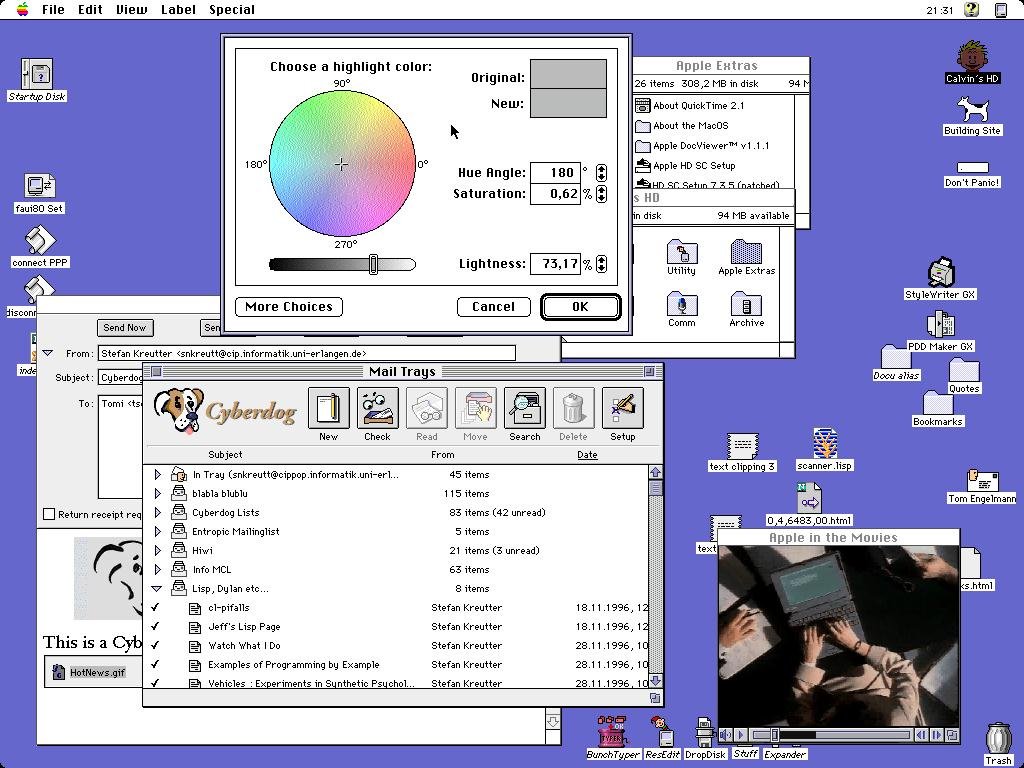1024x768 pixels.
Task: Select the Archive folder in HD window
Action: pyautogui.click(x=746, y=304)
